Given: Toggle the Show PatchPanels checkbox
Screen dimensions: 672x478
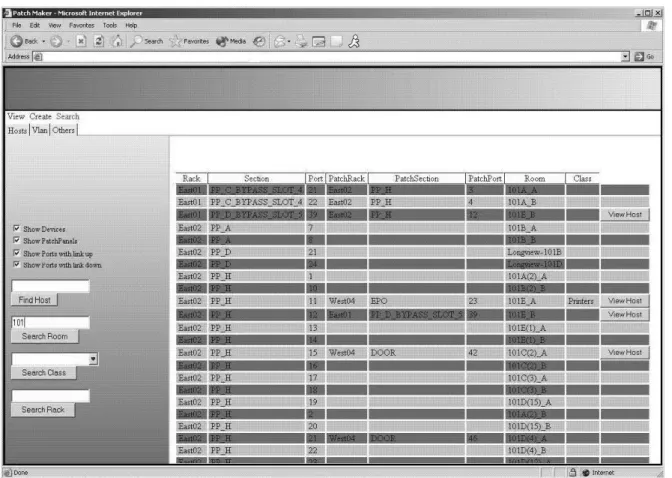Looking at the screenshot, I should 17,240.
